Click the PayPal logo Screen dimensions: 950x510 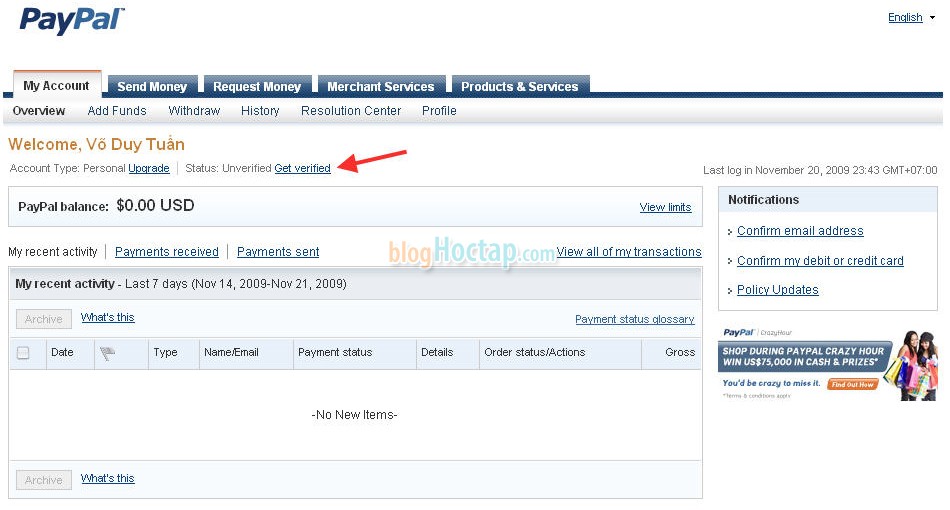(72, 21)
